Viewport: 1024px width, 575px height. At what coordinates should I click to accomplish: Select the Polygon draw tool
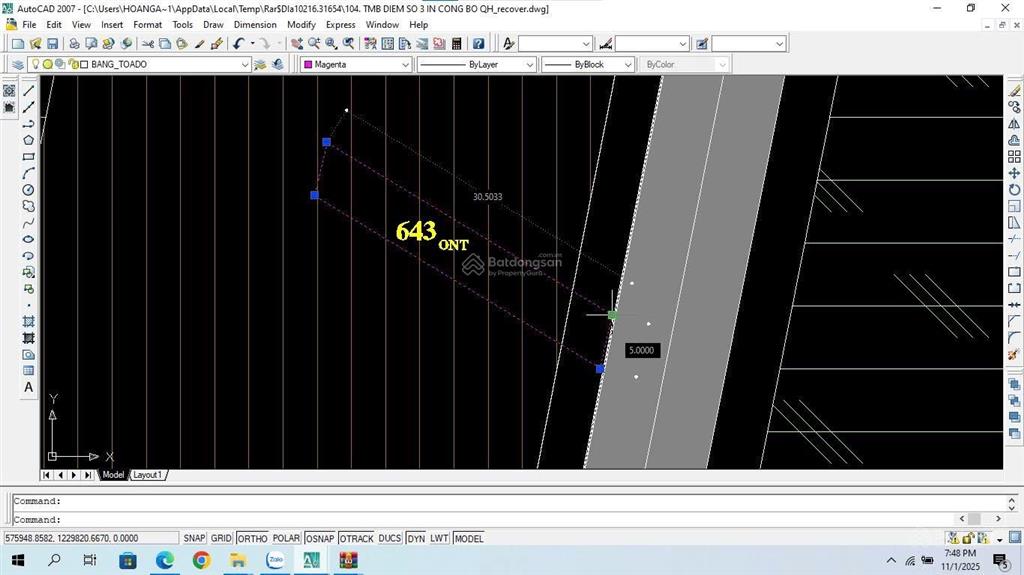pyautogui.click(x=28, y=140)
